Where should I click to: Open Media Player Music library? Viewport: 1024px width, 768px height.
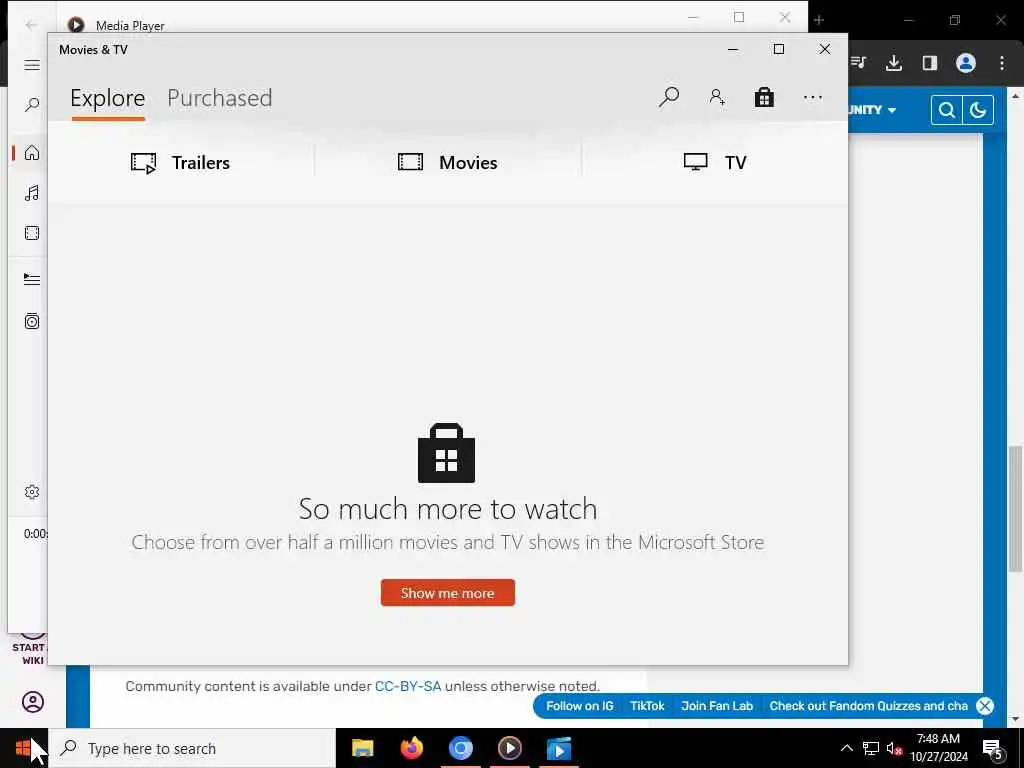[x=31, y=193]
